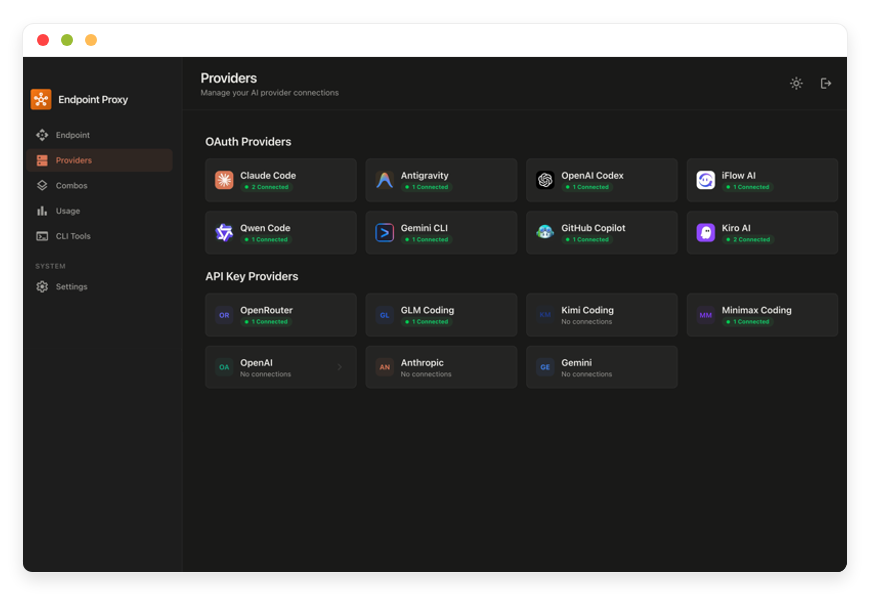Click OpenRouter's 1 Connected status badge
The width and height of the screenshot is (870, 595).
[266, 322]
